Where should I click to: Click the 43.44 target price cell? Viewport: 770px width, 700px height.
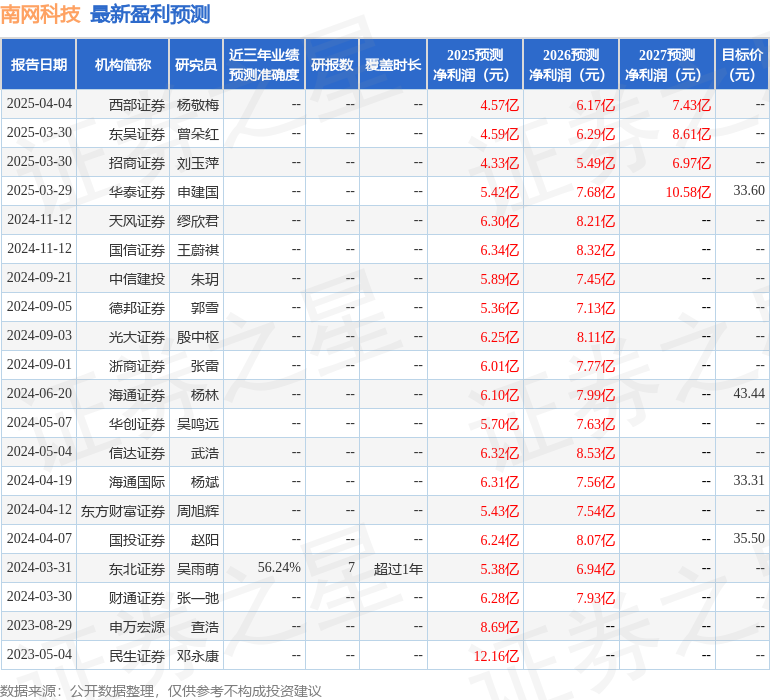tap(748, 394)
